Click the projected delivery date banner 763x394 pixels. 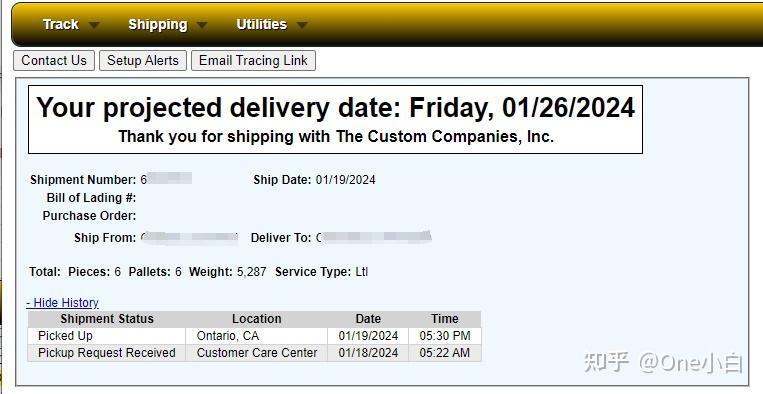(x=335, y=120)
